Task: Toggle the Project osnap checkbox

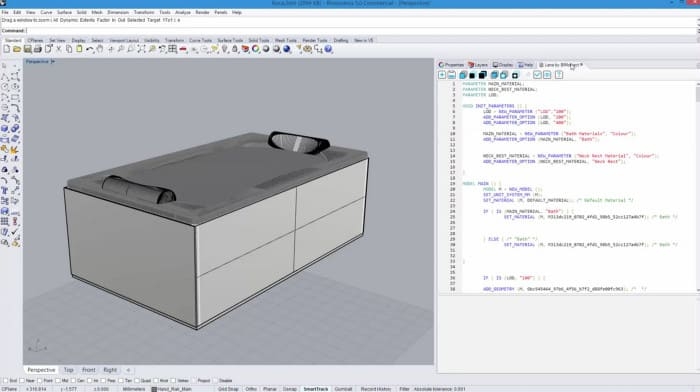Action: (193, 381)
